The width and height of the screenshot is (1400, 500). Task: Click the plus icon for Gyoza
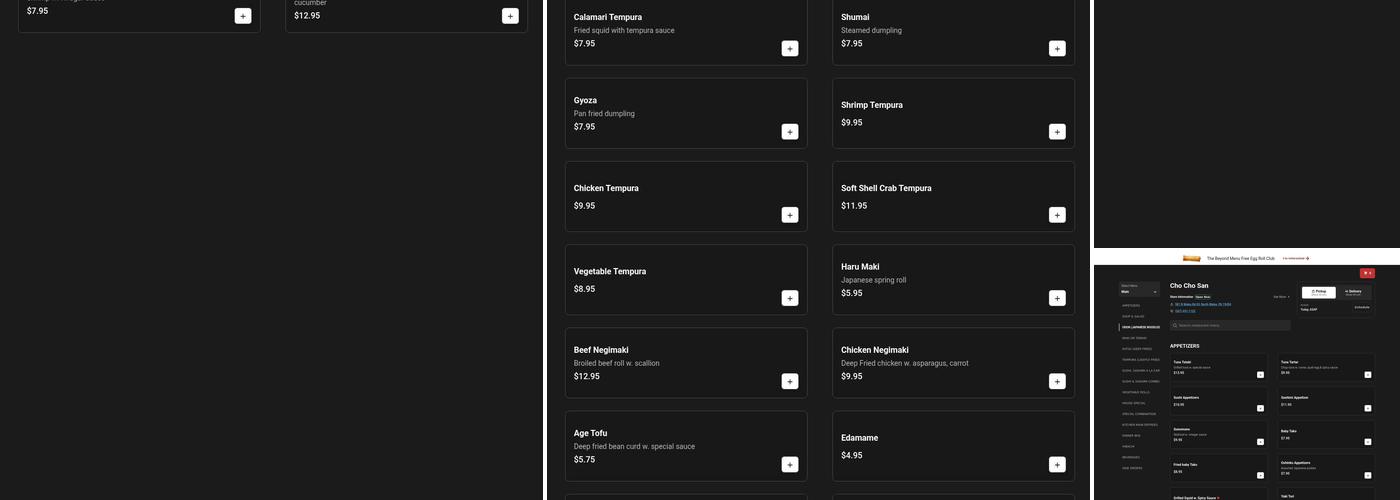(x=790, y=131)
